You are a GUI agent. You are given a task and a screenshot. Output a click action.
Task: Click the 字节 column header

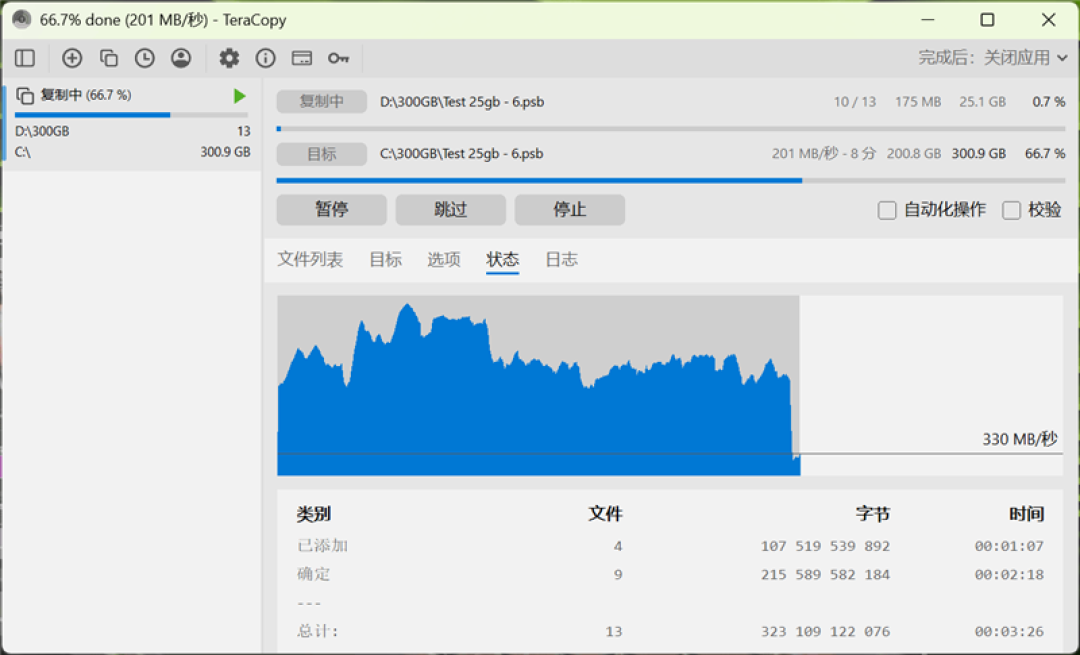tap(873, 514)
